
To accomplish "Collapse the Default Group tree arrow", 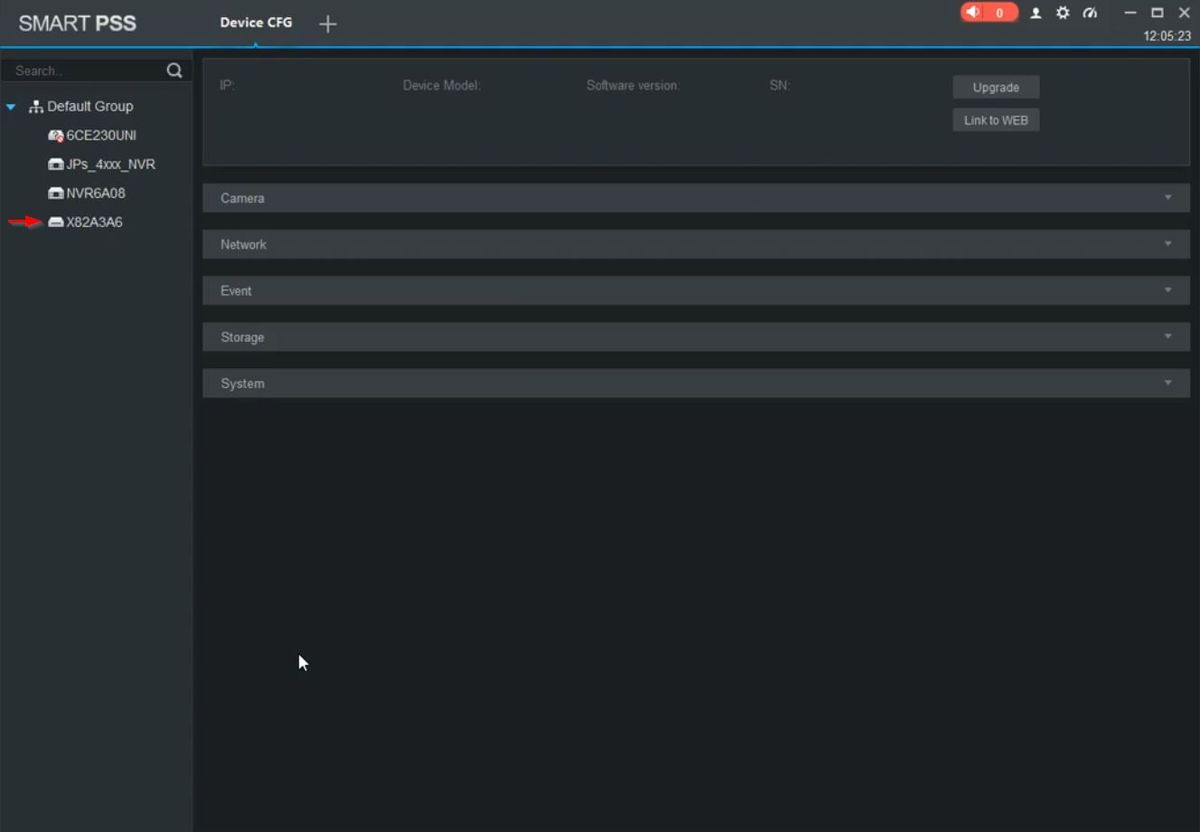I will 11,106.
